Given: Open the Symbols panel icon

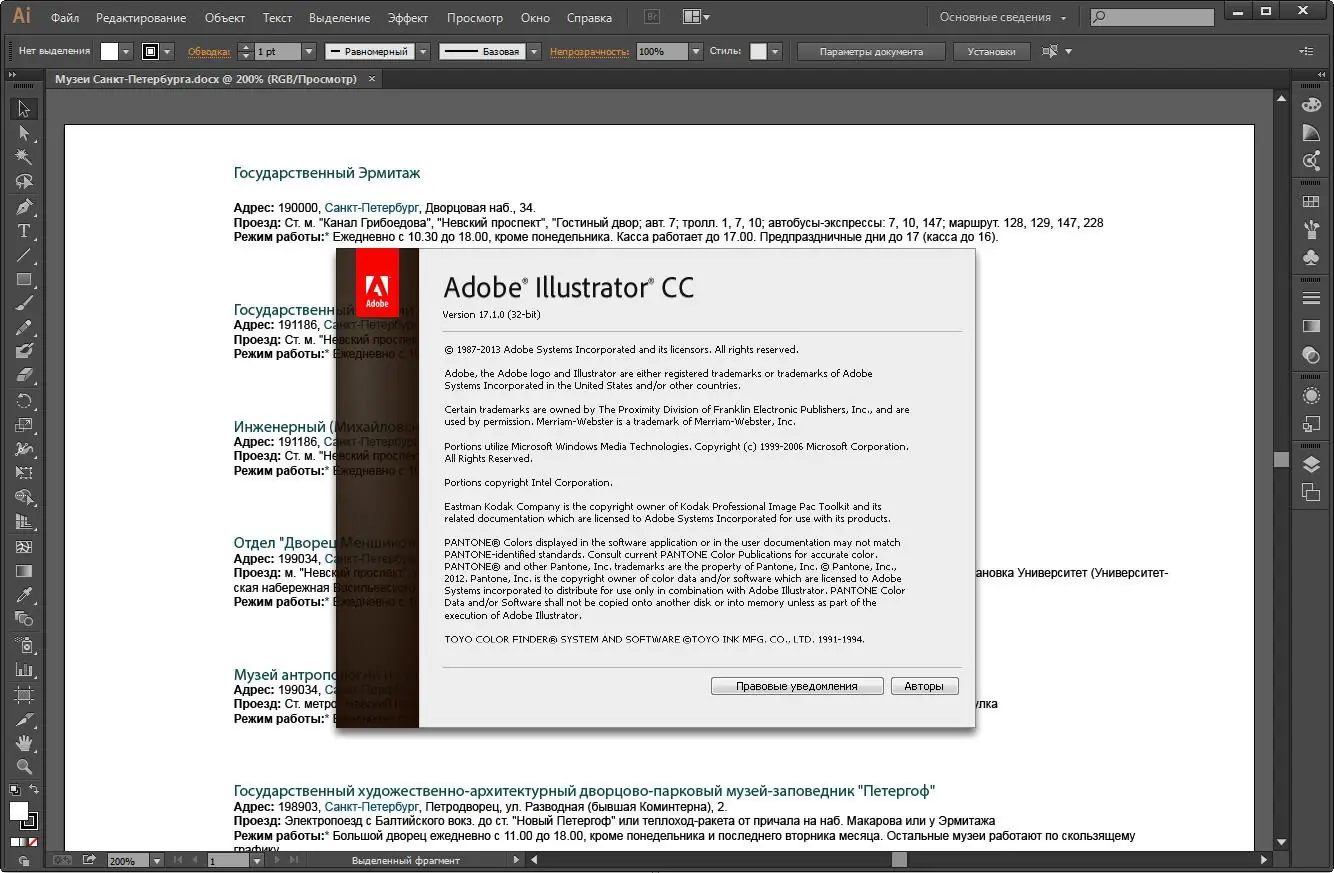Looking at the screenshot, I should point(1311,257).
